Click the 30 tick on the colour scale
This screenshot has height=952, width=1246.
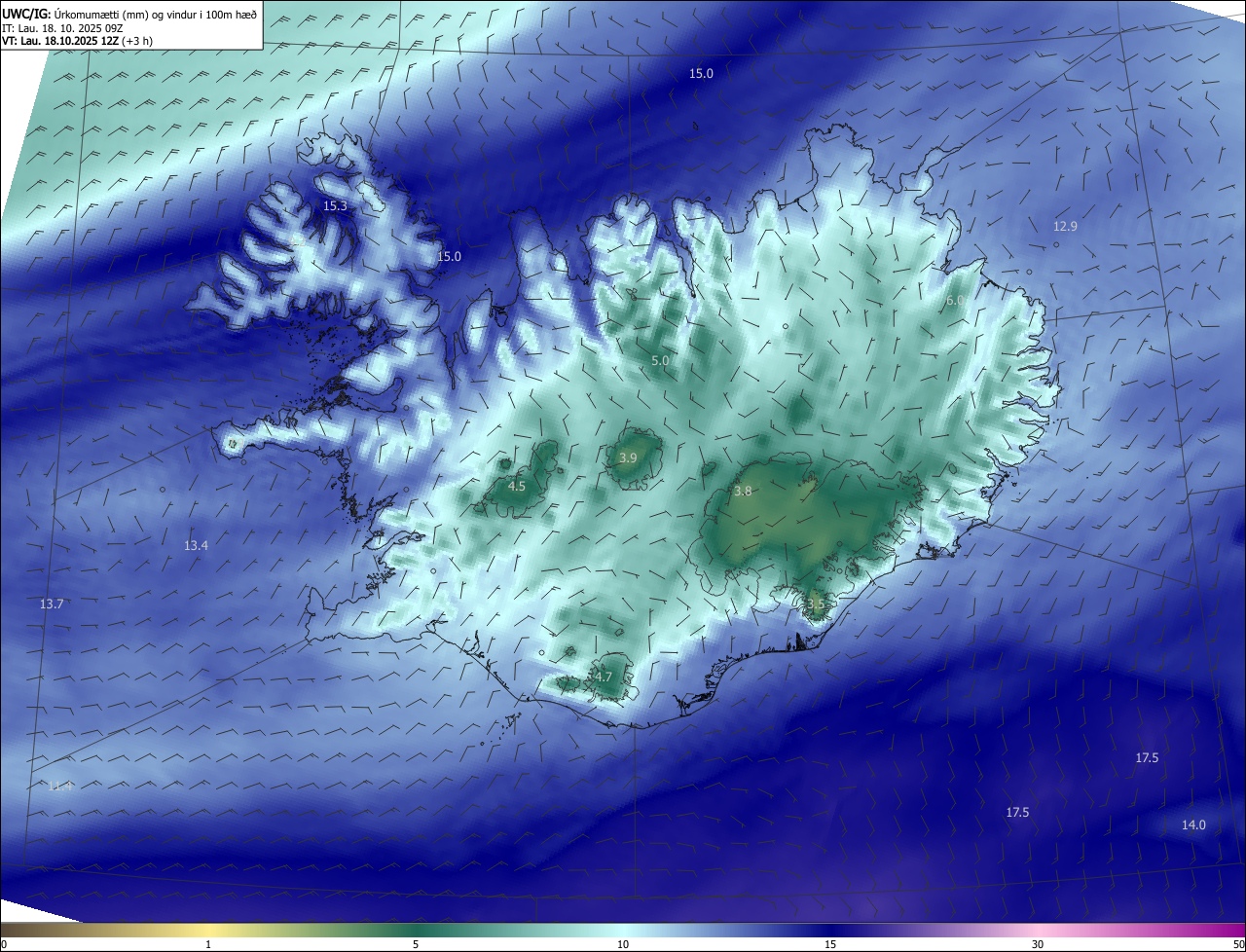click(x=1038, y=945)
